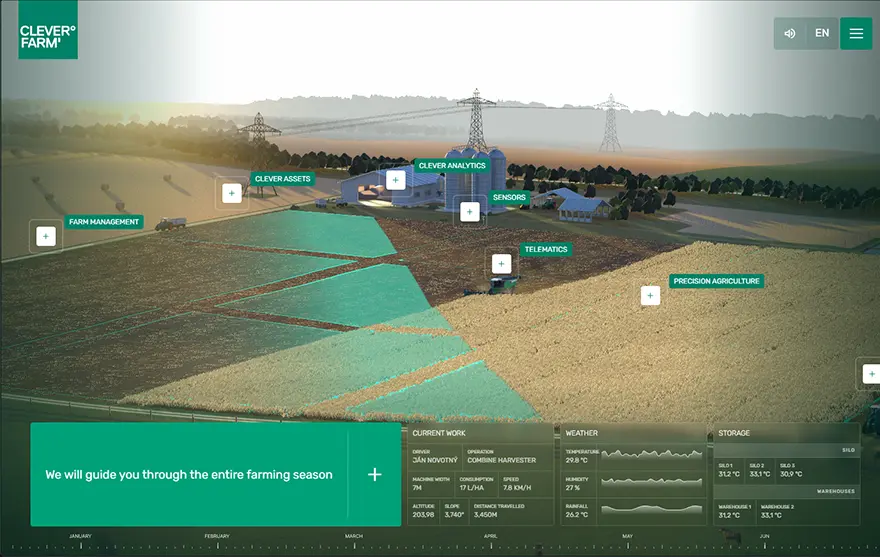This screenshot has height=557, width=880.
Task: Click the plus marker for Precision Agriculture
Action: [x=650, y=295]
